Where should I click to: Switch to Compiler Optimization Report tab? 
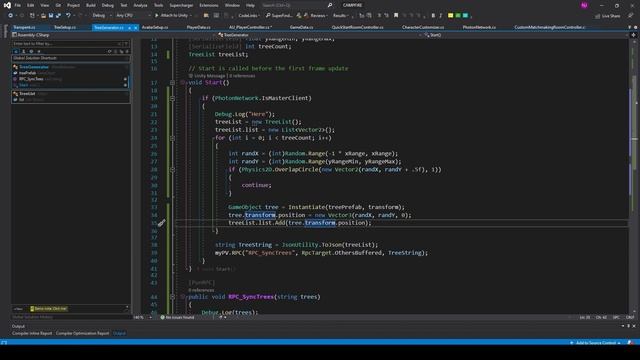coord(82,333)
